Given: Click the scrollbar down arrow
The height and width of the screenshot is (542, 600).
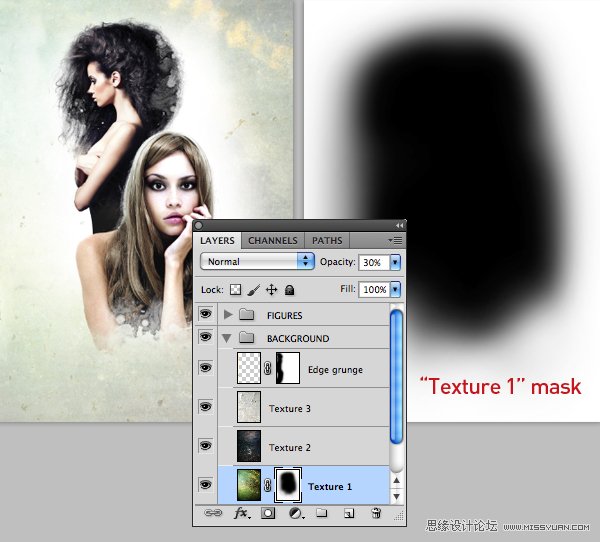Looking at the screenshot, I should [397, 496].
